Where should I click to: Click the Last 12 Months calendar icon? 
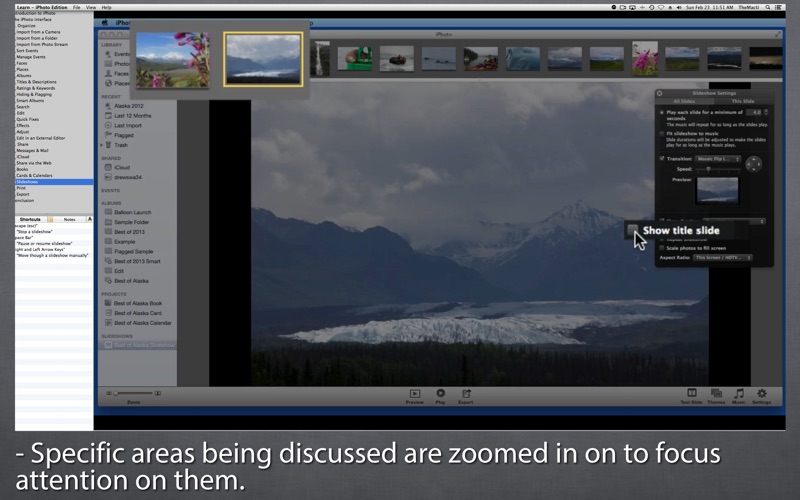click(x=108, y=116)
